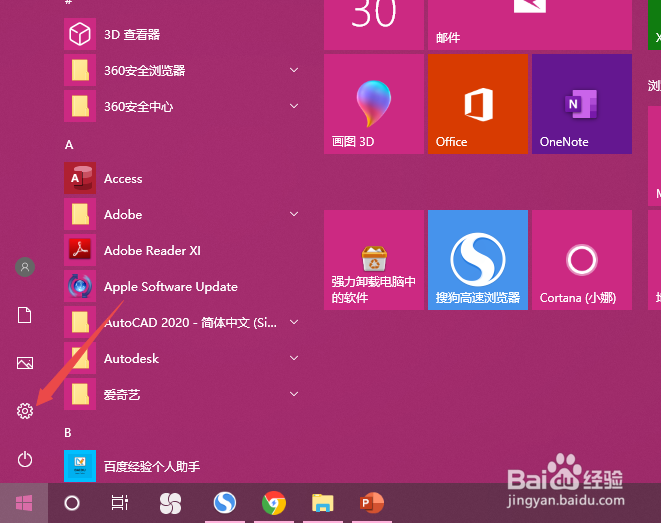Open the Office tile
This screenshot has width=661, height=523.
(478, 104)
